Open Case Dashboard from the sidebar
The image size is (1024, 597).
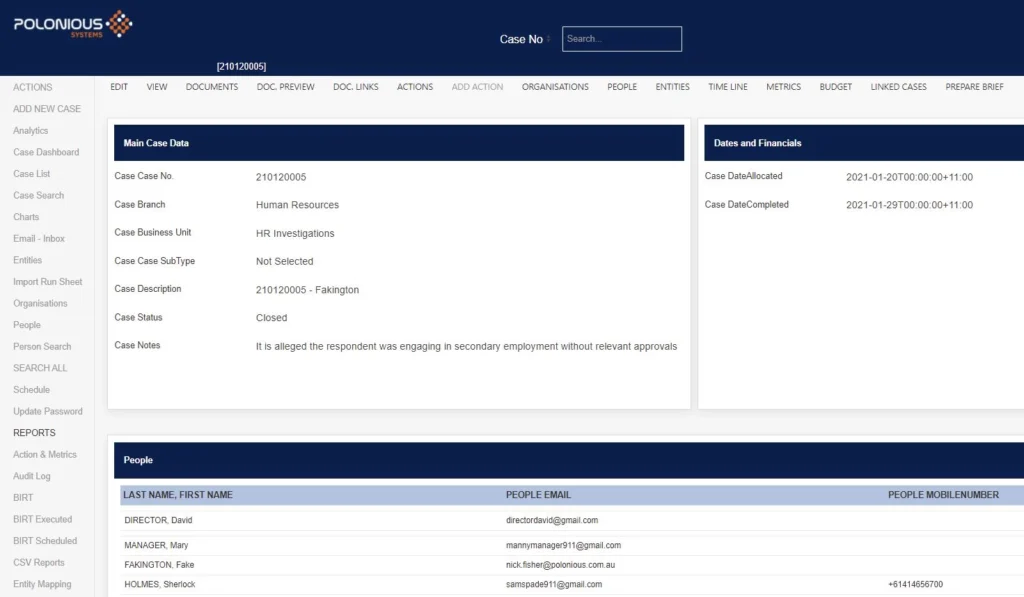pyautogui.click(x=46, y=152)
